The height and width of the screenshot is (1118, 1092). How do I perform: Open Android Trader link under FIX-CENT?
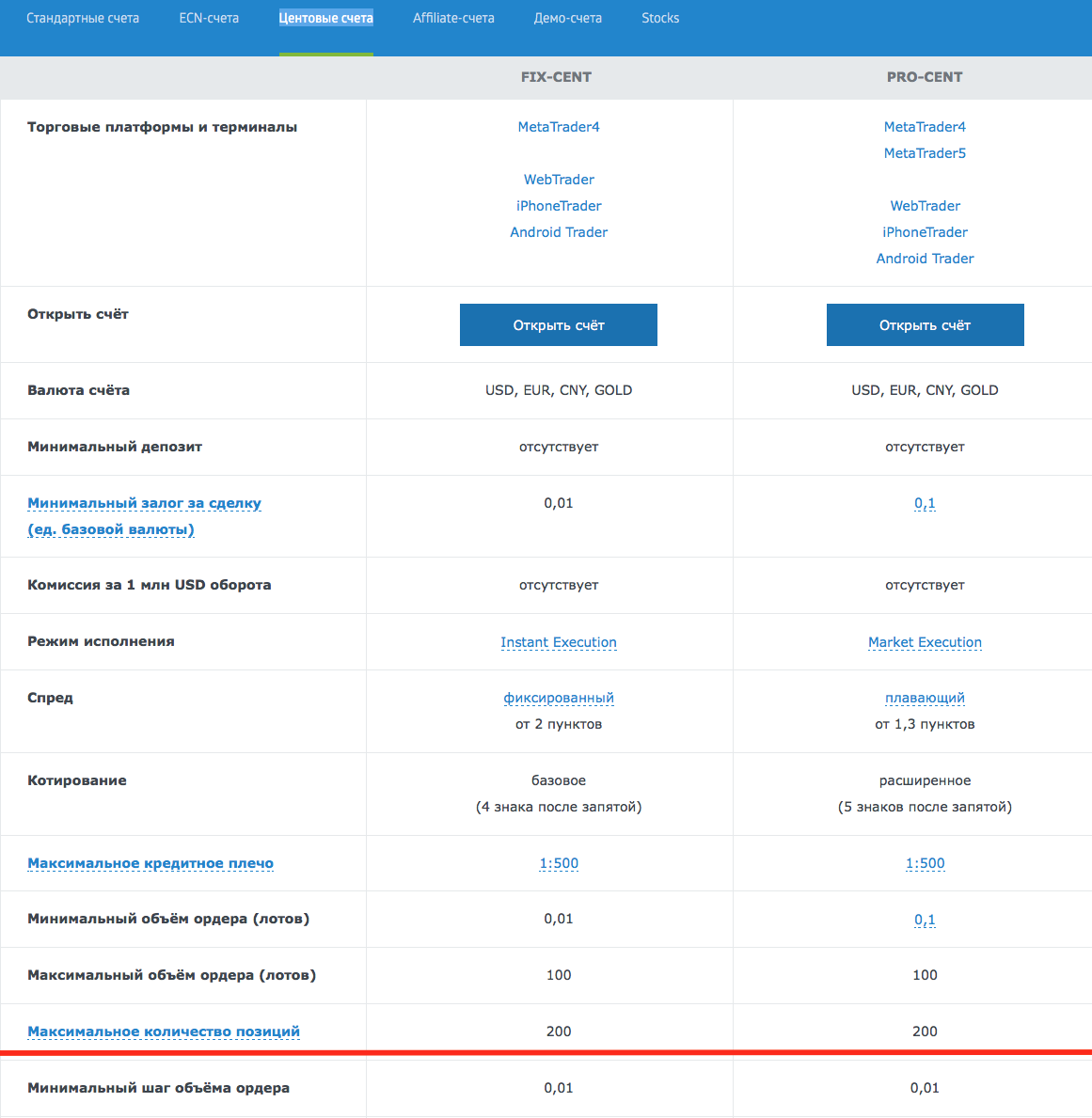pyautogui.click(x=559, y=232)
